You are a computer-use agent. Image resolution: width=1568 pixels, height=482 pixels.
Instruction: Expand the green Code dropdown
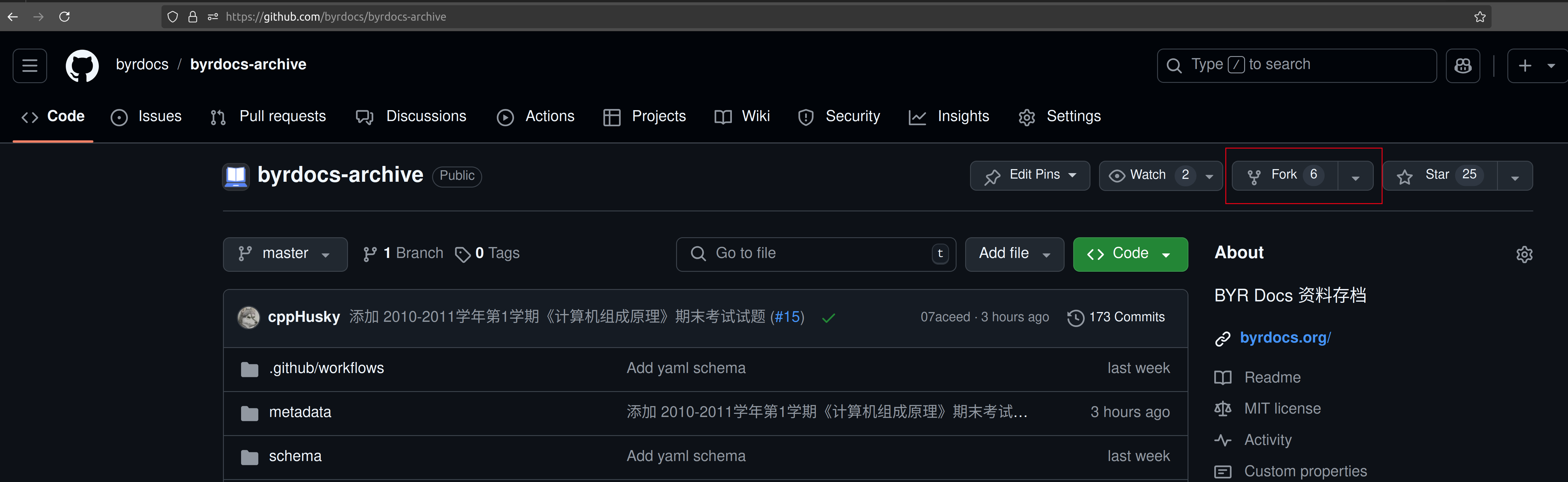[1130, 253]
